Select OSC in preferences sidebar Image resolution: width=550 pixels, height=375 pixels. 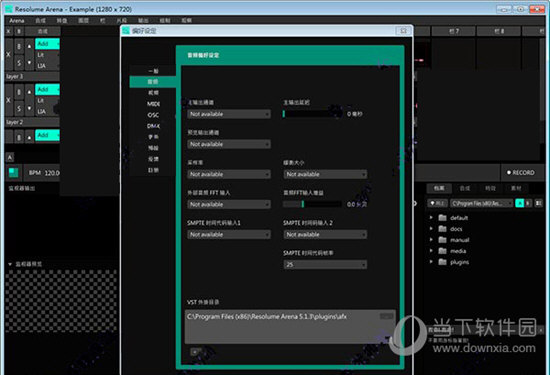(x=153, y=115)
